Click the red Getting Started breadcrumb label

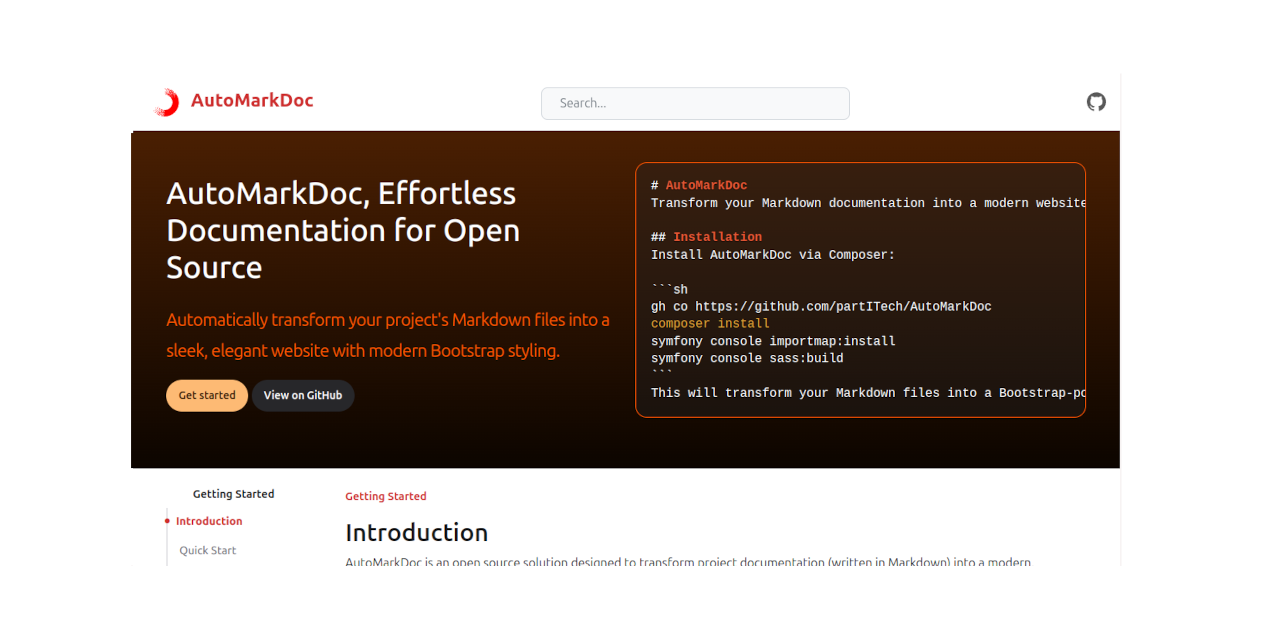pos(386,496)
